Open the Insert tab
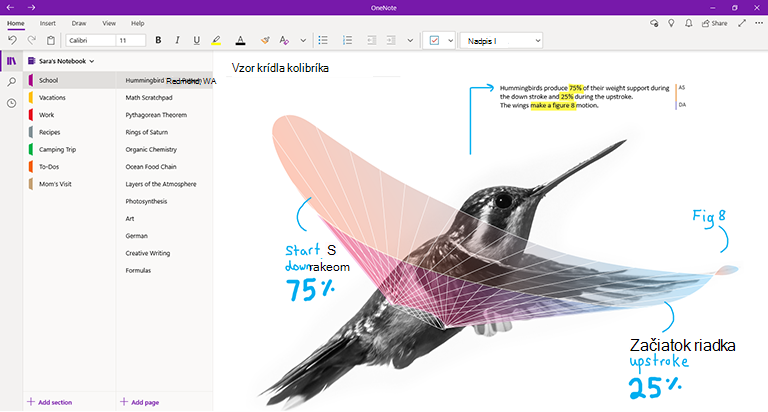 (48, 23)
